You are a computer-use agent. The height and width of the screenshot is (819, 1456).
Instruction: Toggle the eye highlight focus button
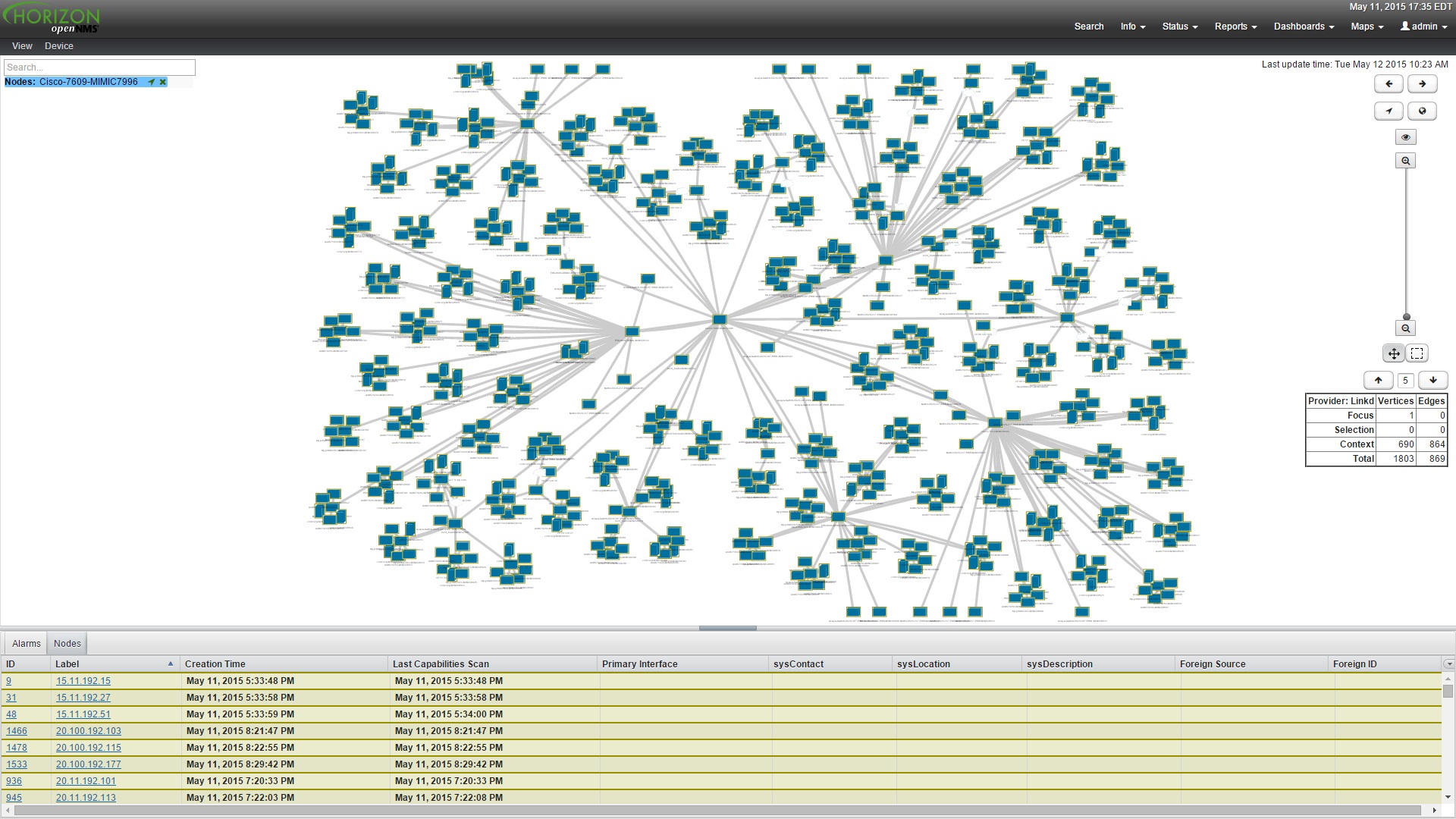[1406, 137]
